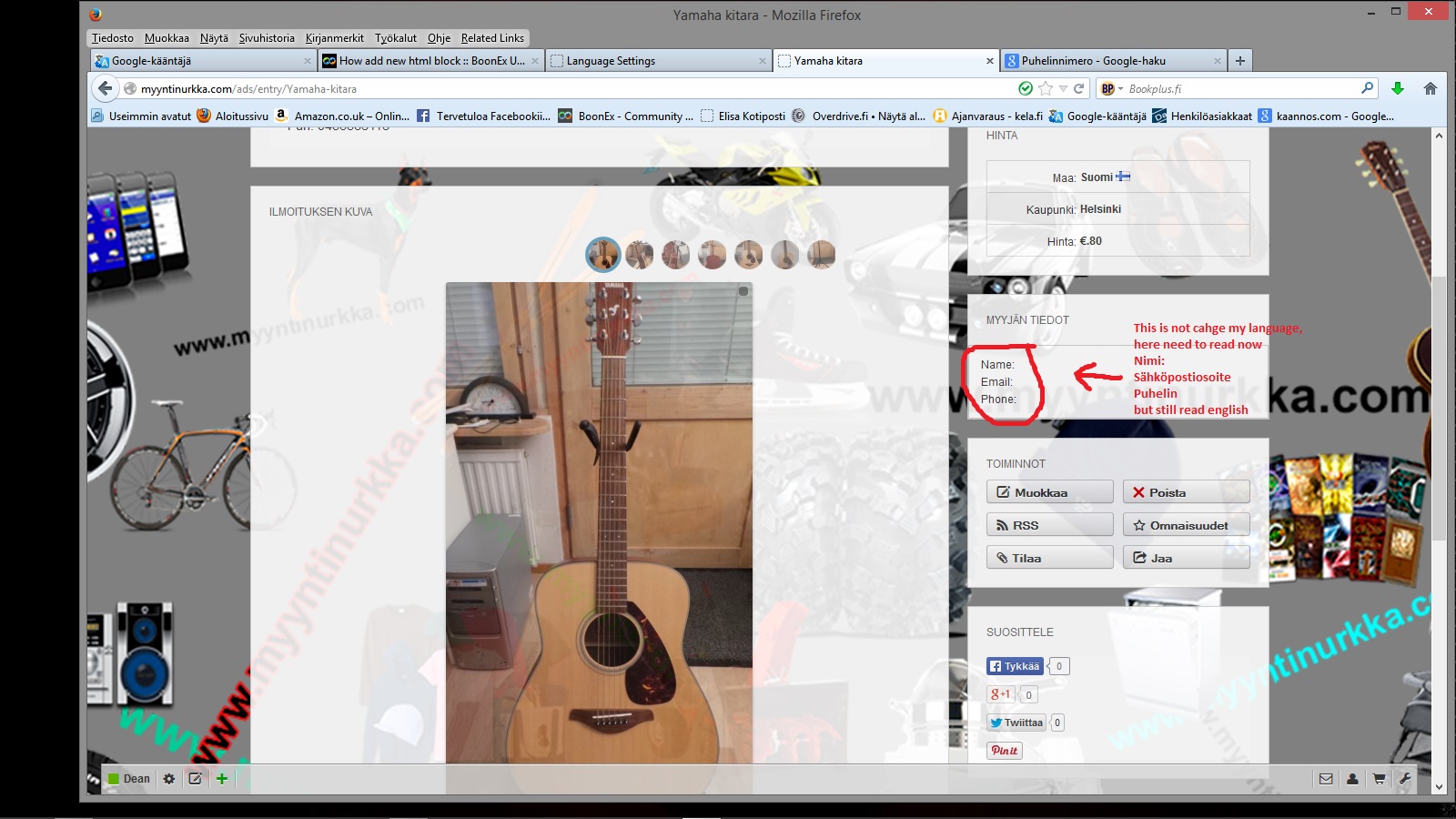Open the Overdrive.fi bookmark

(x=858, y=116)
